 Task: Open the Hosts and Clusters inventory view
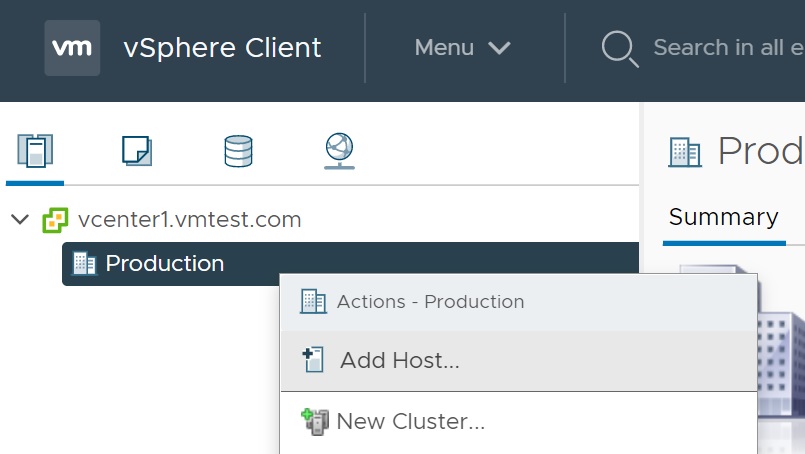pyautogui.click(x=35, y=151)
